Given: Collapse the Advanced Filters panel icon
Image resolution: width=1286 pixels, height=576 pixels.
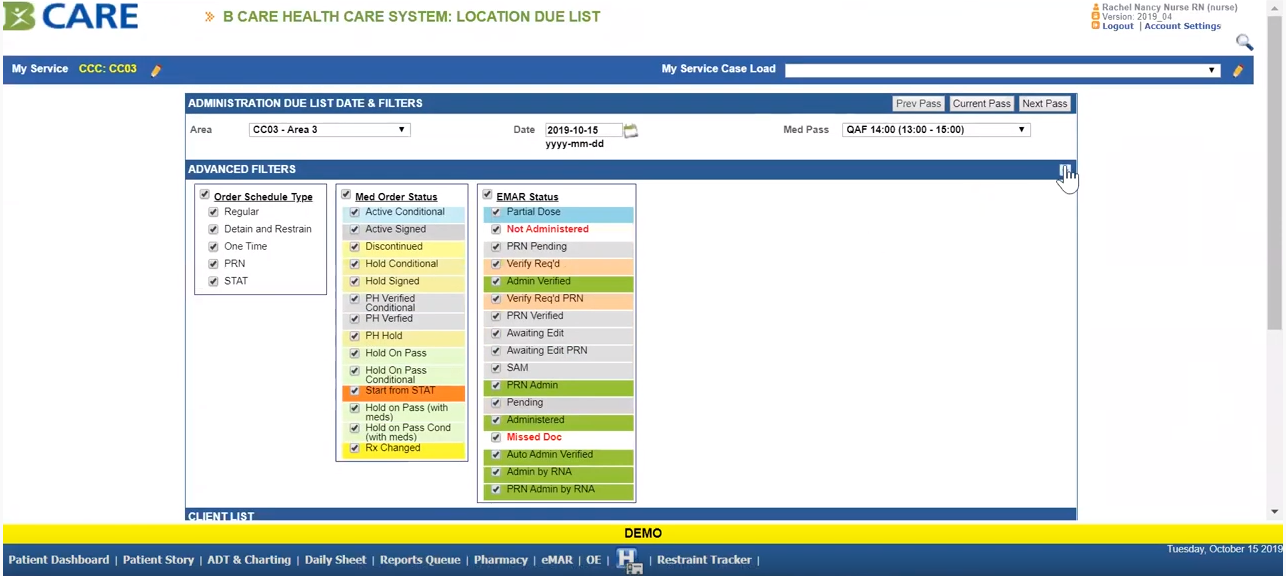Looking at the screenshot, I should click(x=1065, y=170).
